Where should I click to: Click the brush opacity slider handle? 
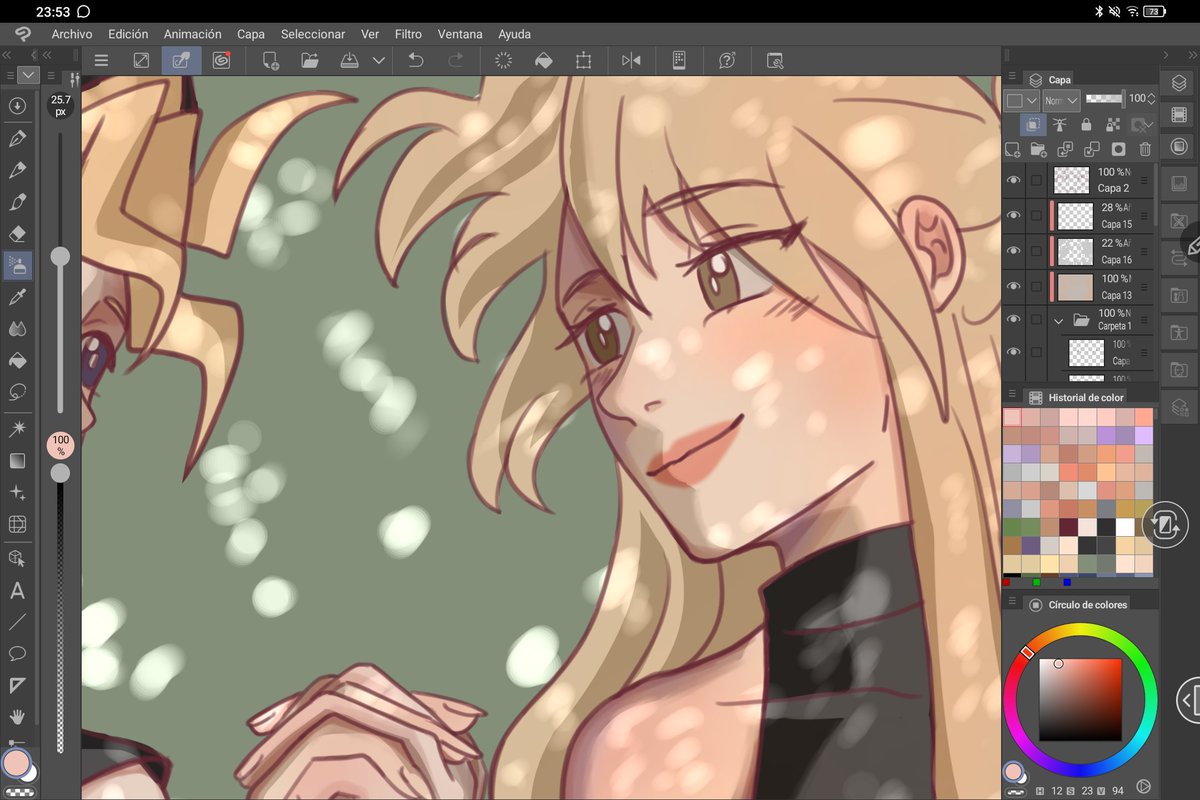[60, 472]
